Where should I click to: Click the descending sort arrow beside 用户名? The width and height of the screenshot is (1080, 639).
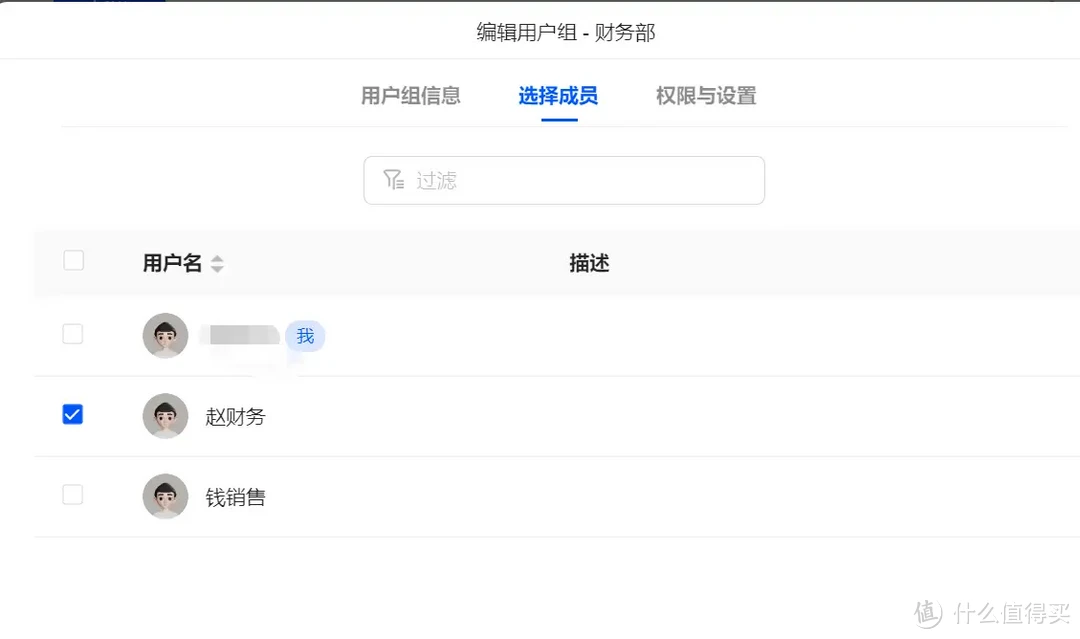pos(217,268)
